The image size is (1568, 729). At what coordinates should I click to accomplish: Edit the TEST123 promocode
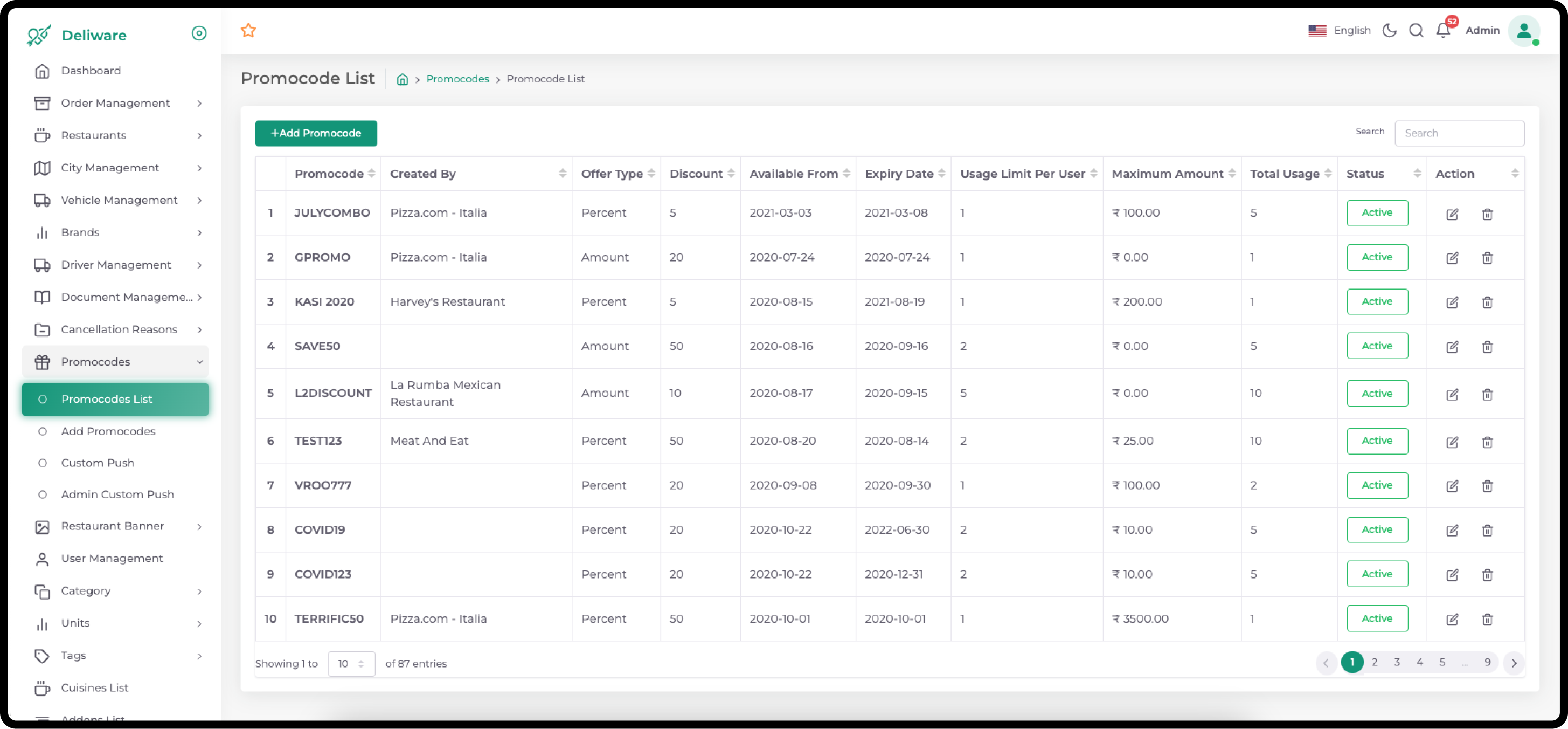pos(1452,442)
